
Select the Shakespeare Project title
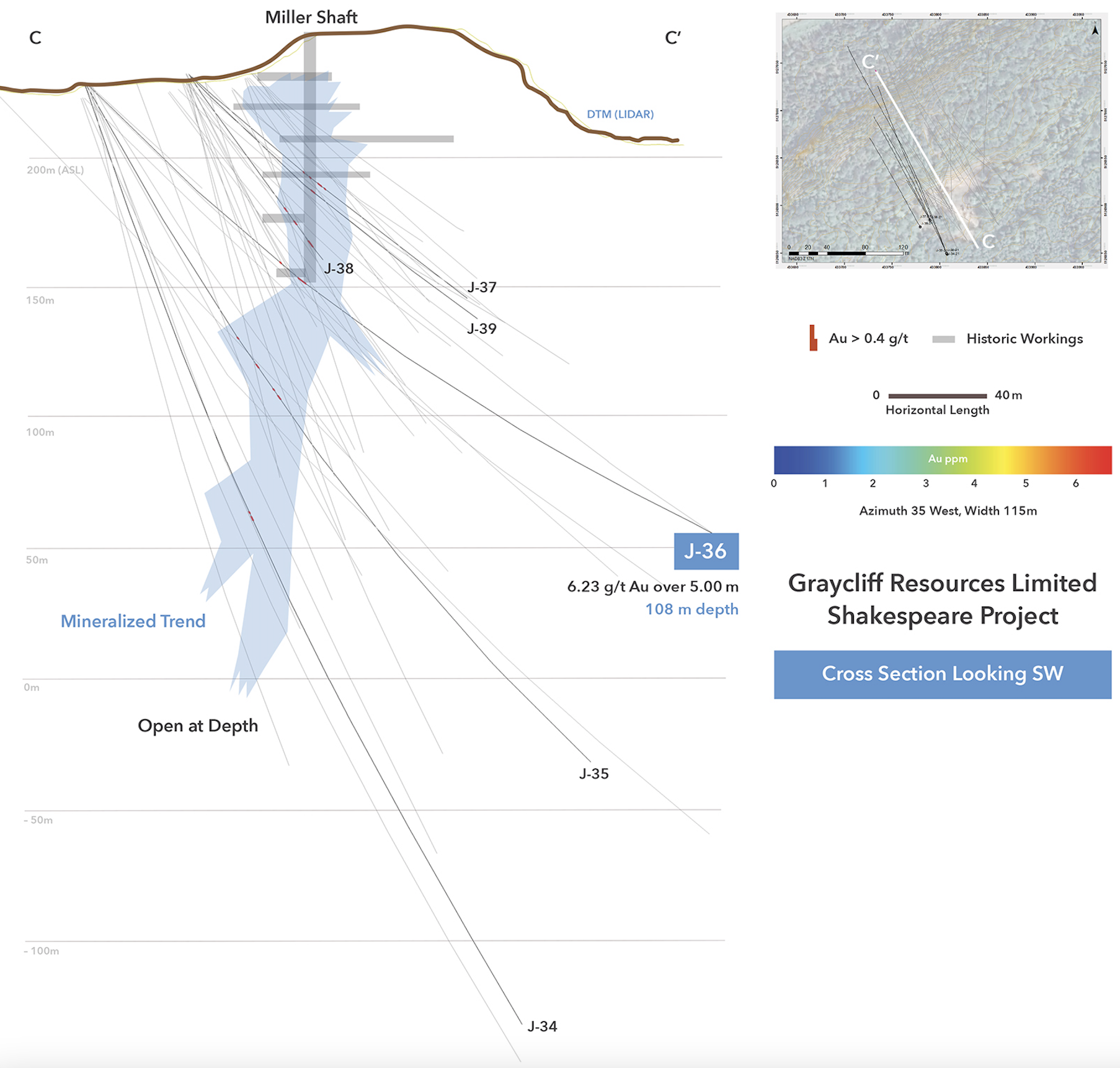coord(942,616)
